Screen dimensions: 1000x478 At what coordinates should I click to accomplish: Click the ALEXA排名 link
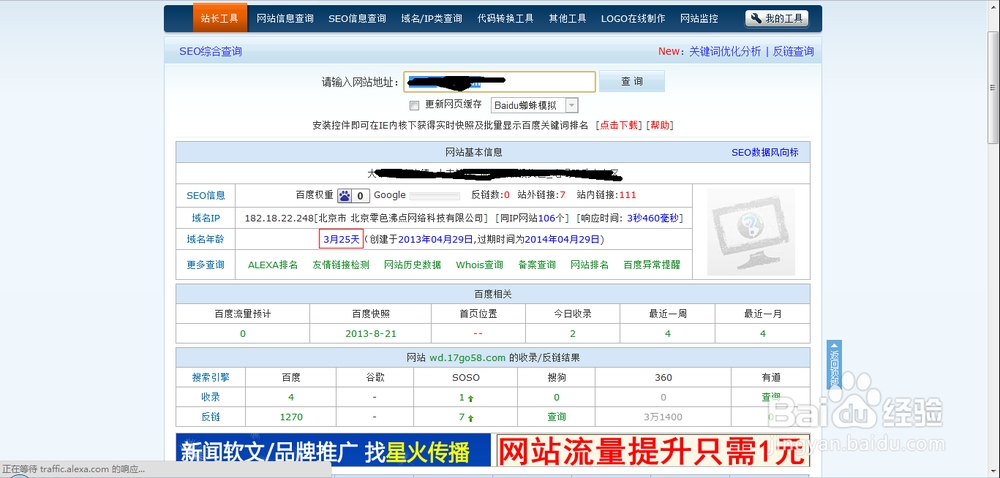click(273, 264)
